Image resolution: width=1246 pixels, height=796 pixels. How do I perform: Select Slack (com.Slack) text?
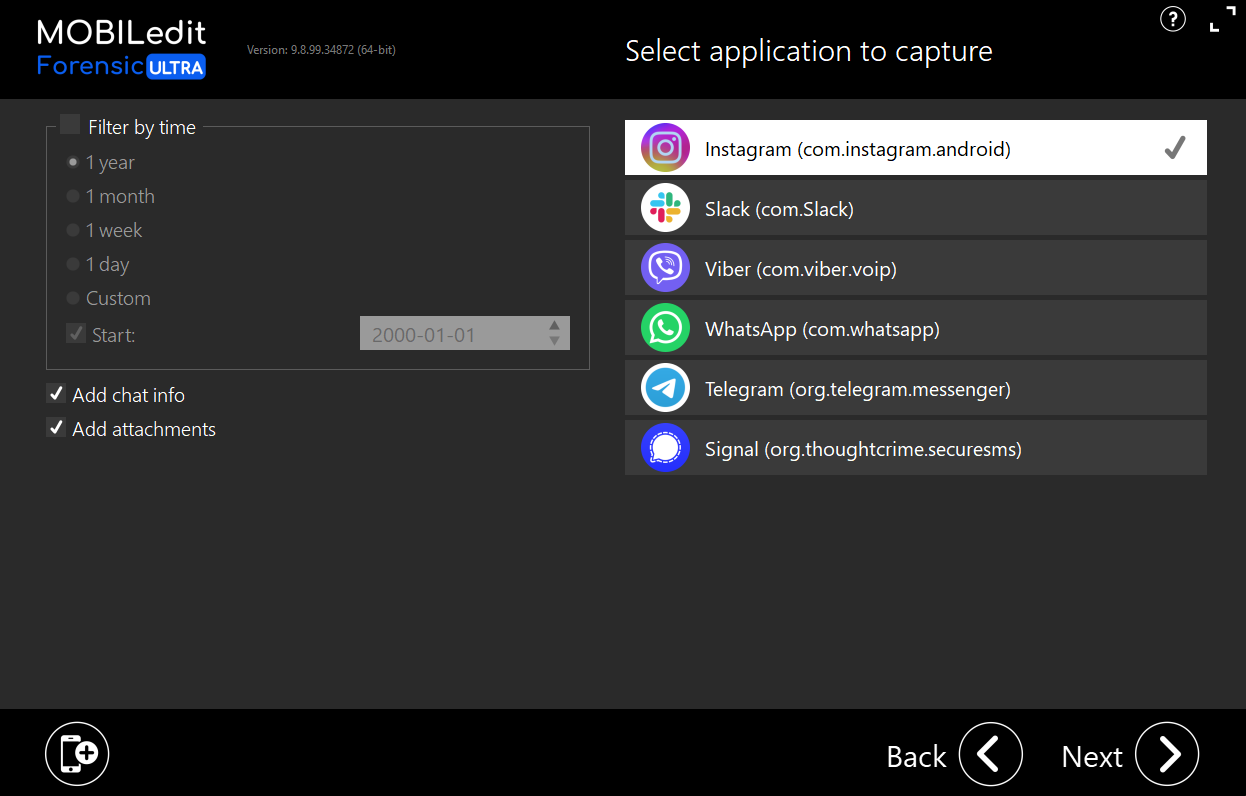click(x=779, y=209)
